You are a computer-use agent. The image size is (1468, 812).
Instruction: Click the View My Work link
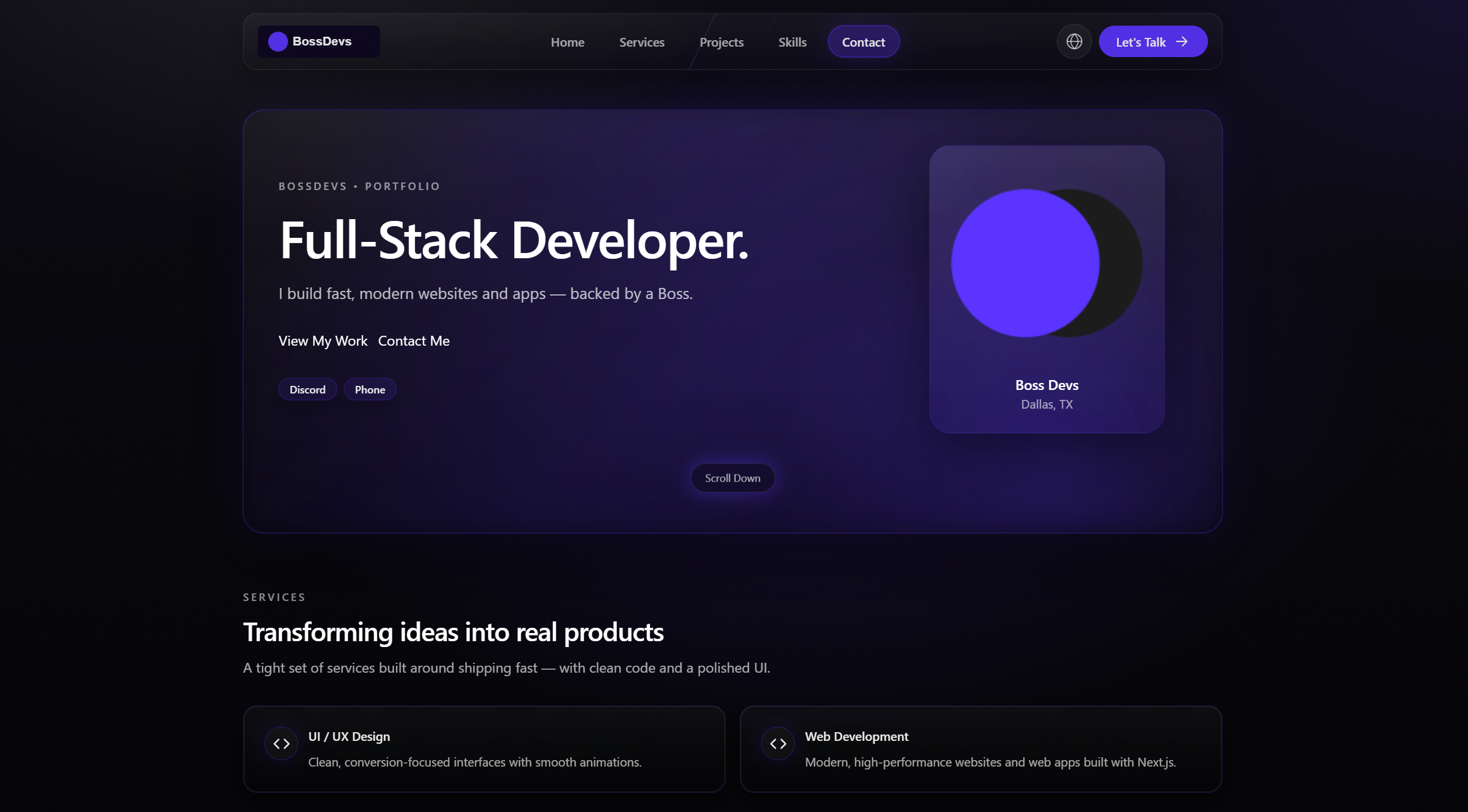(323, 341)
